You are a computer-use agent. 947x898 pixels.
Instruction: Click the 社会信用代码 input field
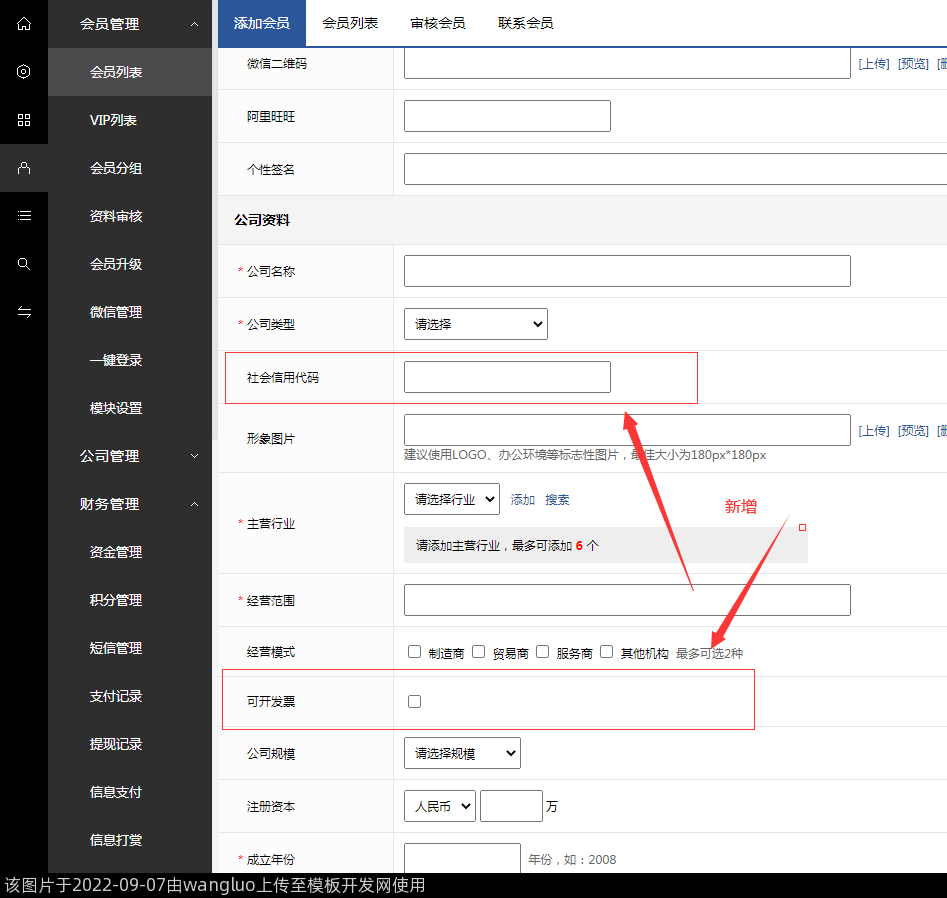coord(507,377)
